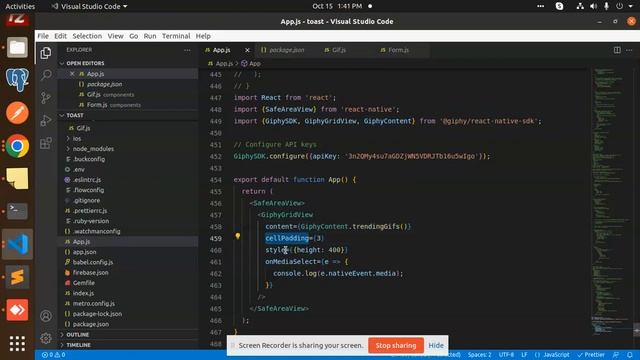Click Activities in the top bar
Screen dimensions: 640x360
pyautogui.click(x=20, y=6)
